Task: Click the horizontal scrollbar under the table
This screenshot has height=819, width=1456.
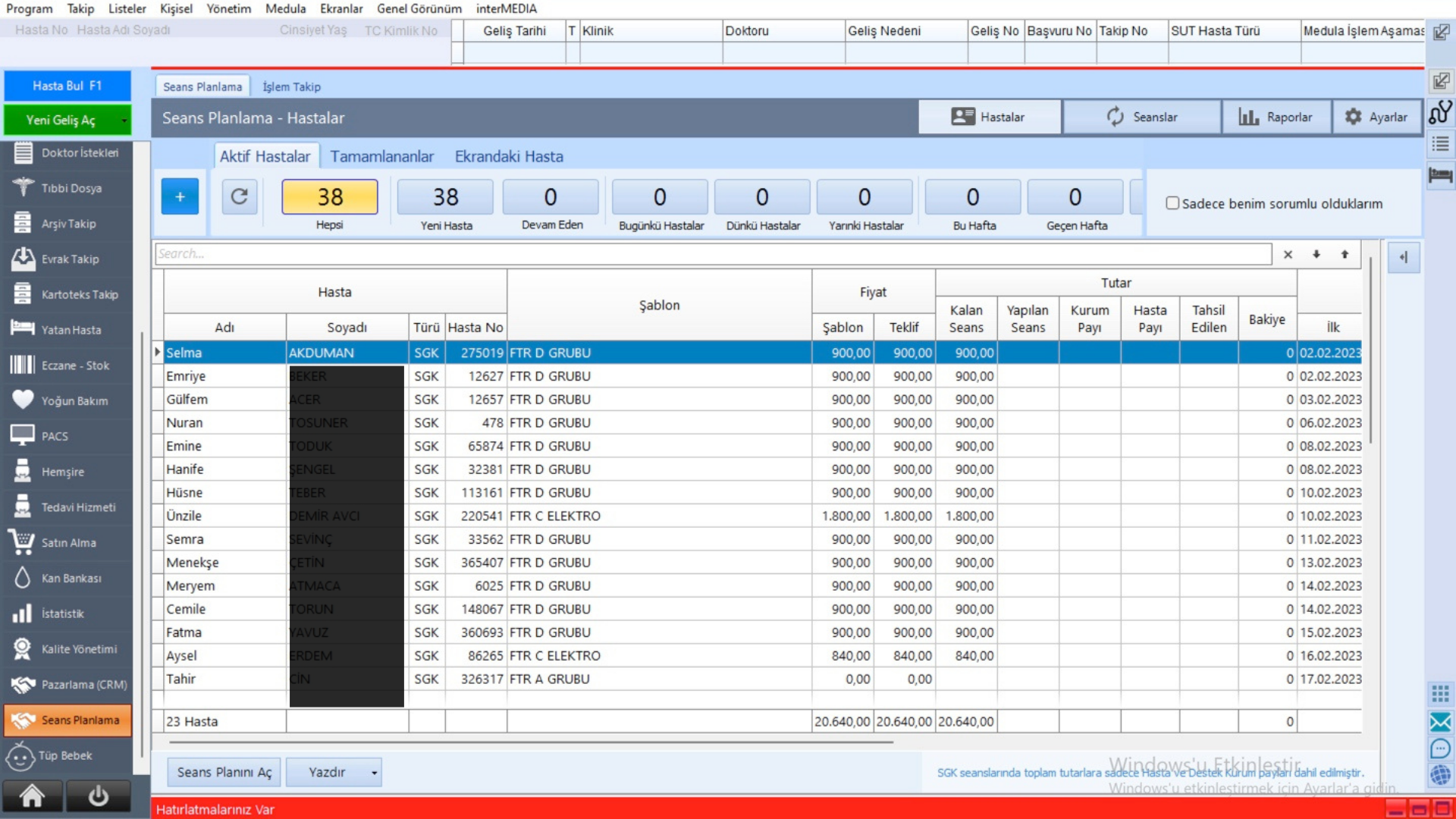Action: [x=531, y=742]
